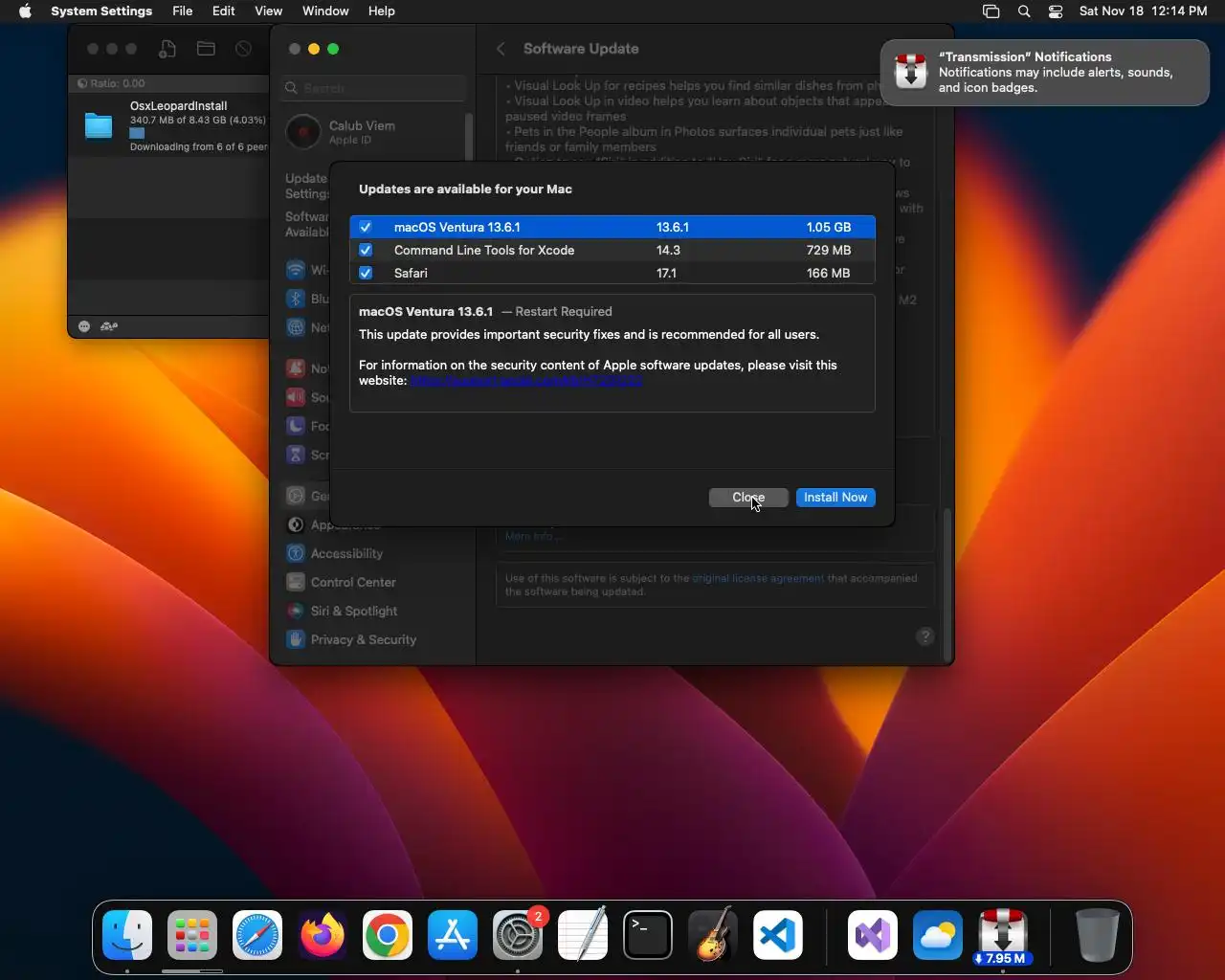Open the Apple menu
The height and width of the screenshot is (980, 1225).
point(25,11)
